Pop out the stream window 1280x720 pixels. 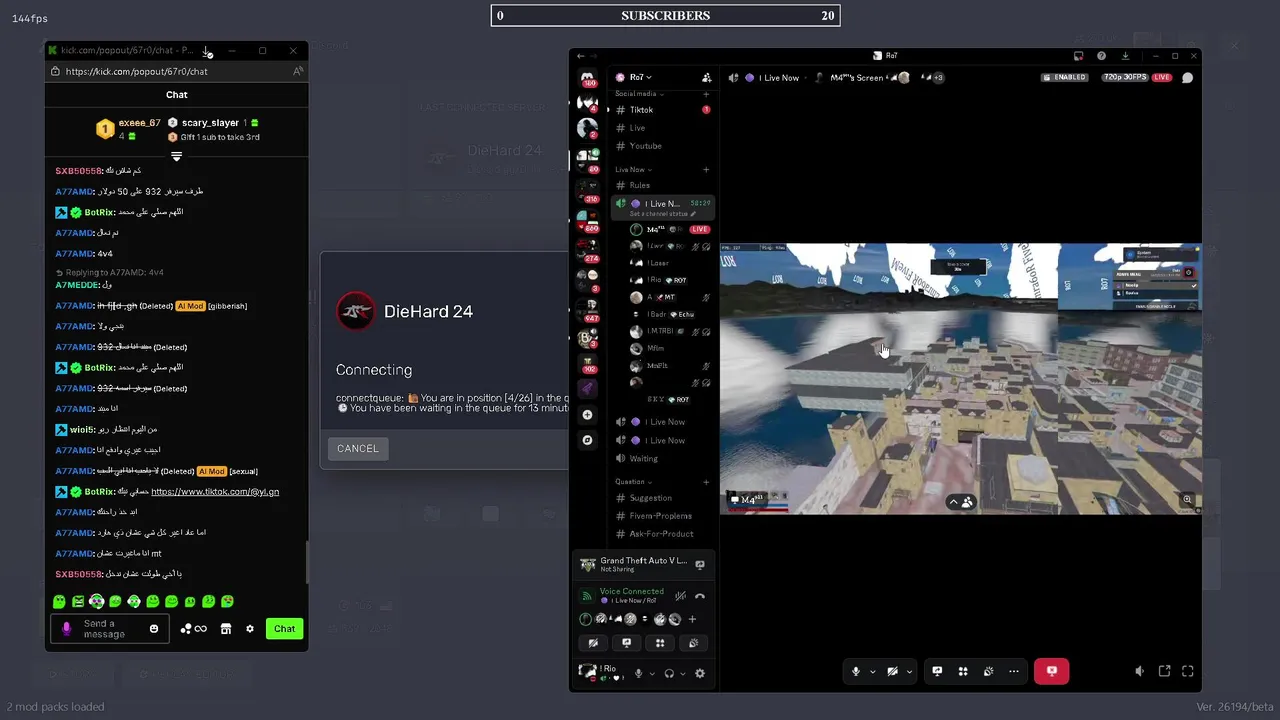coord(1164,671)
